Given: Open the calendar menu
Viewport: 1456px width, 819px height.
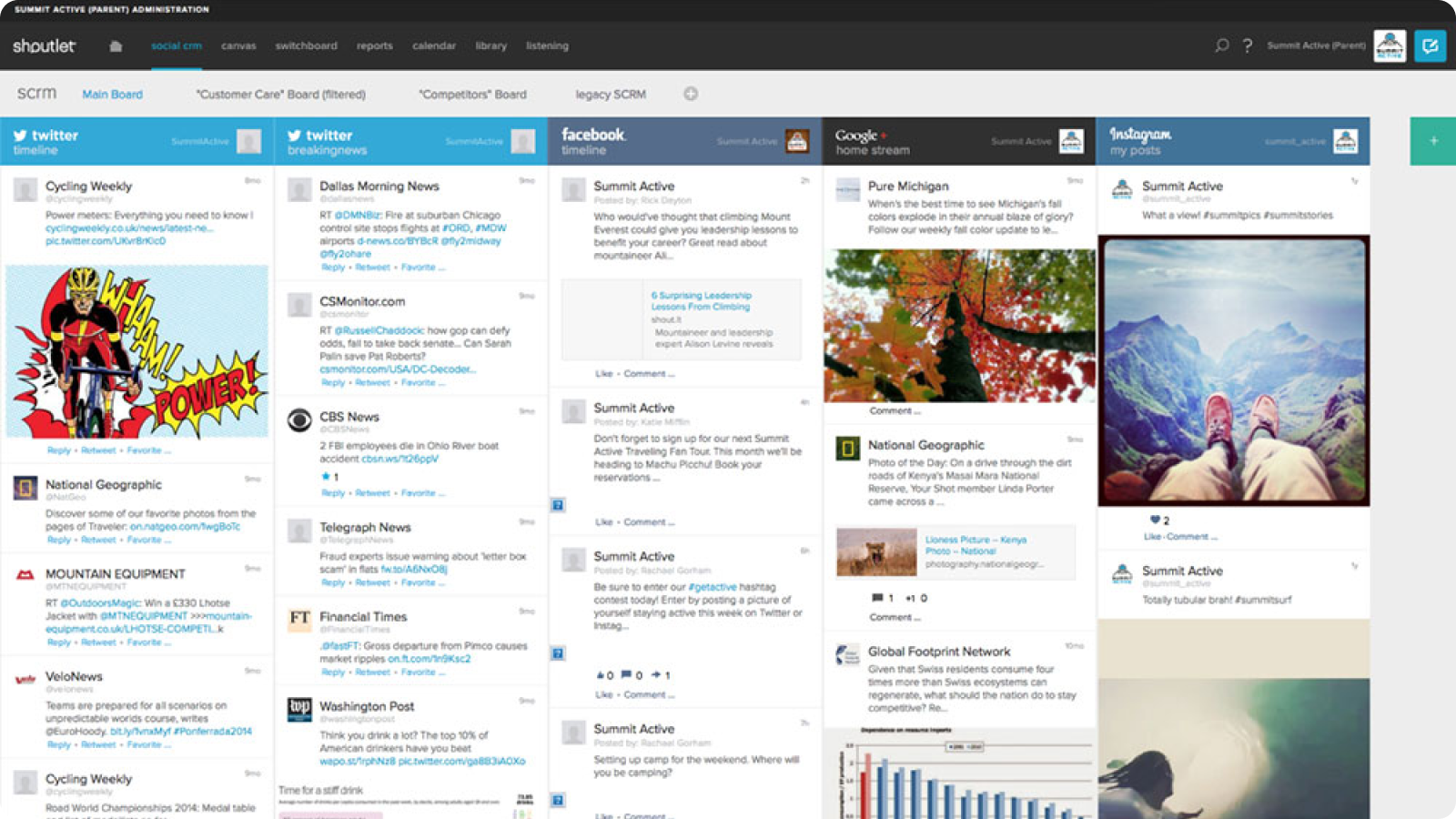Looking at the screenshot, I should (x=434, y=45).
